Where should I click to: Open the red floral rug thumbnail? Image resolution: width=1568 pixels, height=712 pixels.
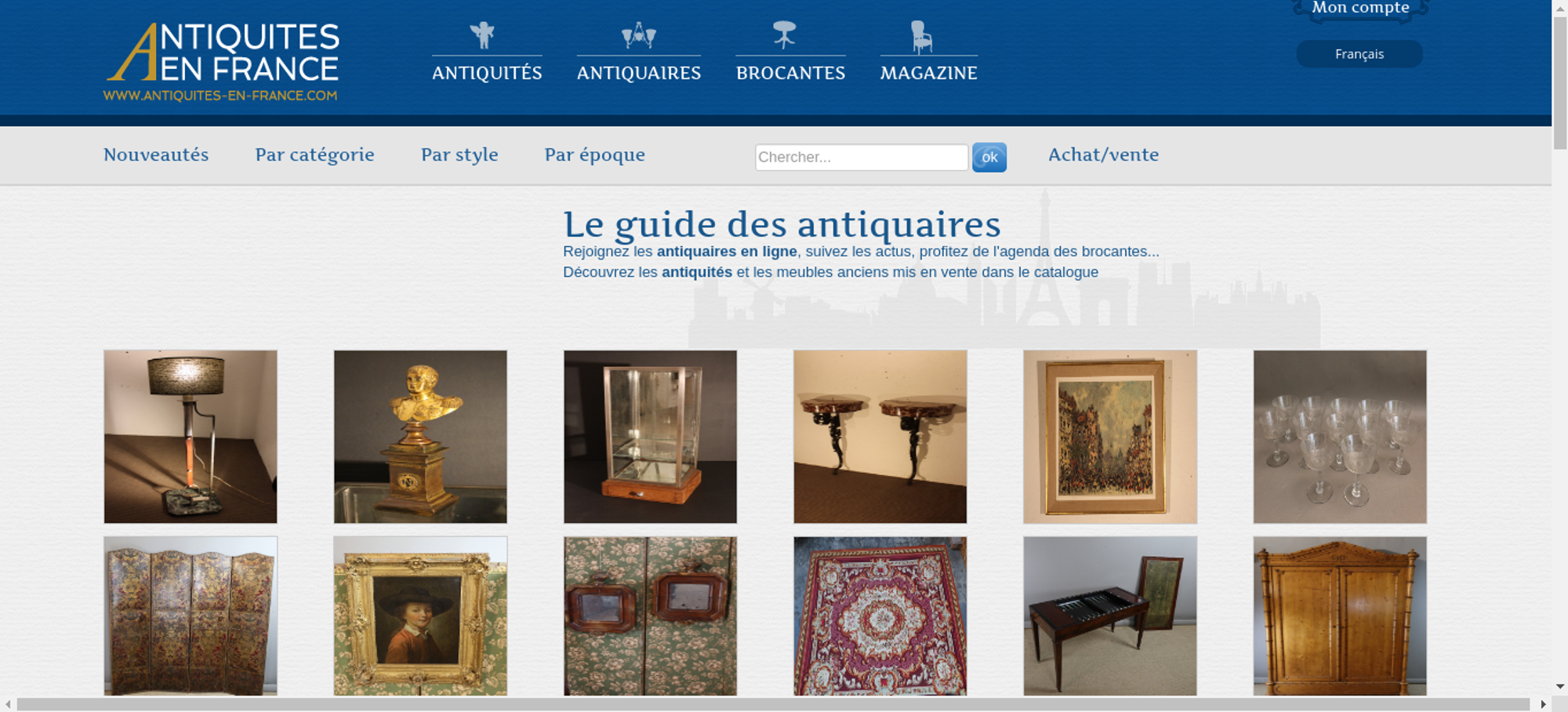point(880,616)
